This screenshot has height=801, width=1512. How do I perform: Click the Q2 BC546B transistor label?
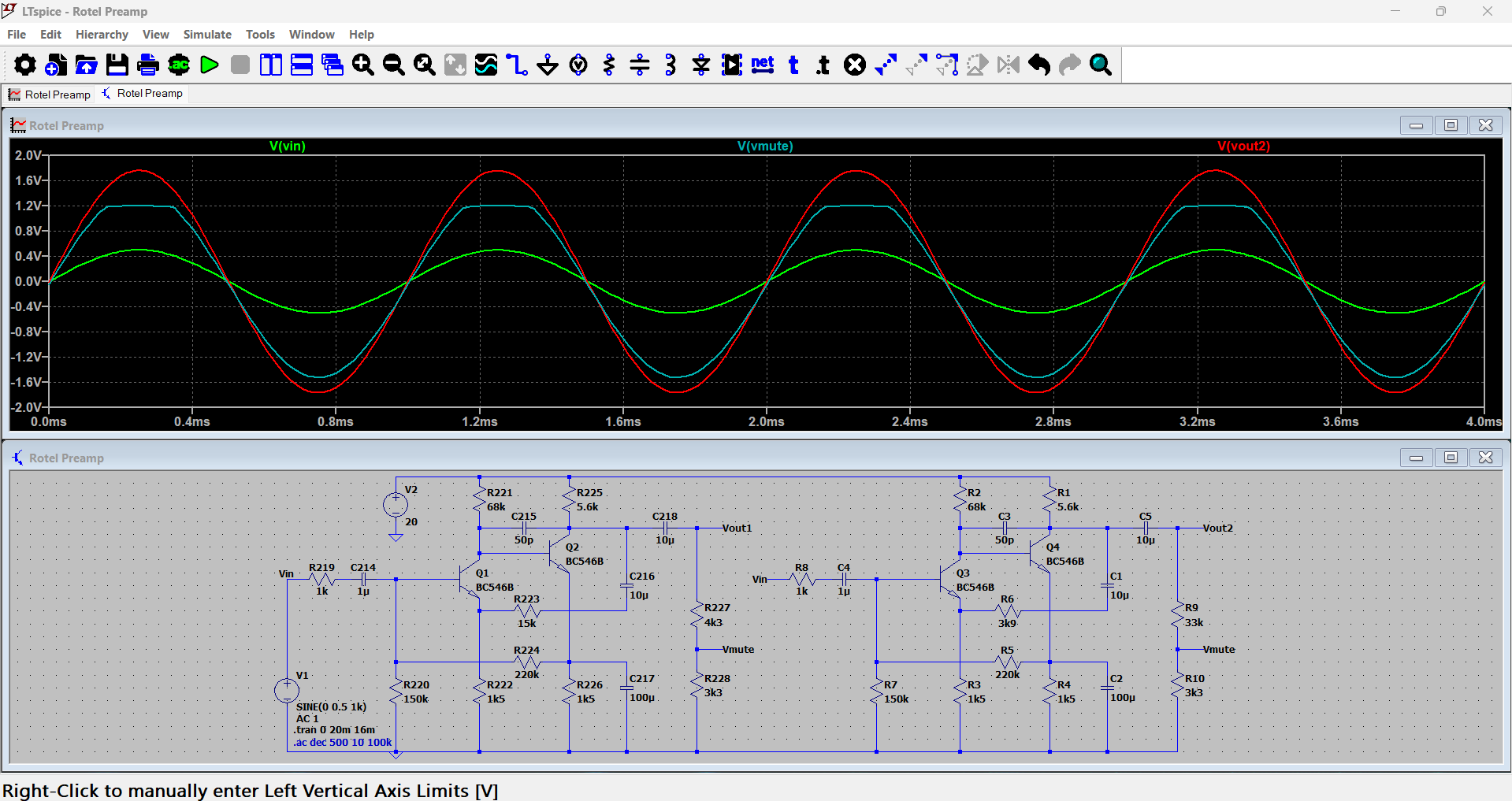click(584, 554)
